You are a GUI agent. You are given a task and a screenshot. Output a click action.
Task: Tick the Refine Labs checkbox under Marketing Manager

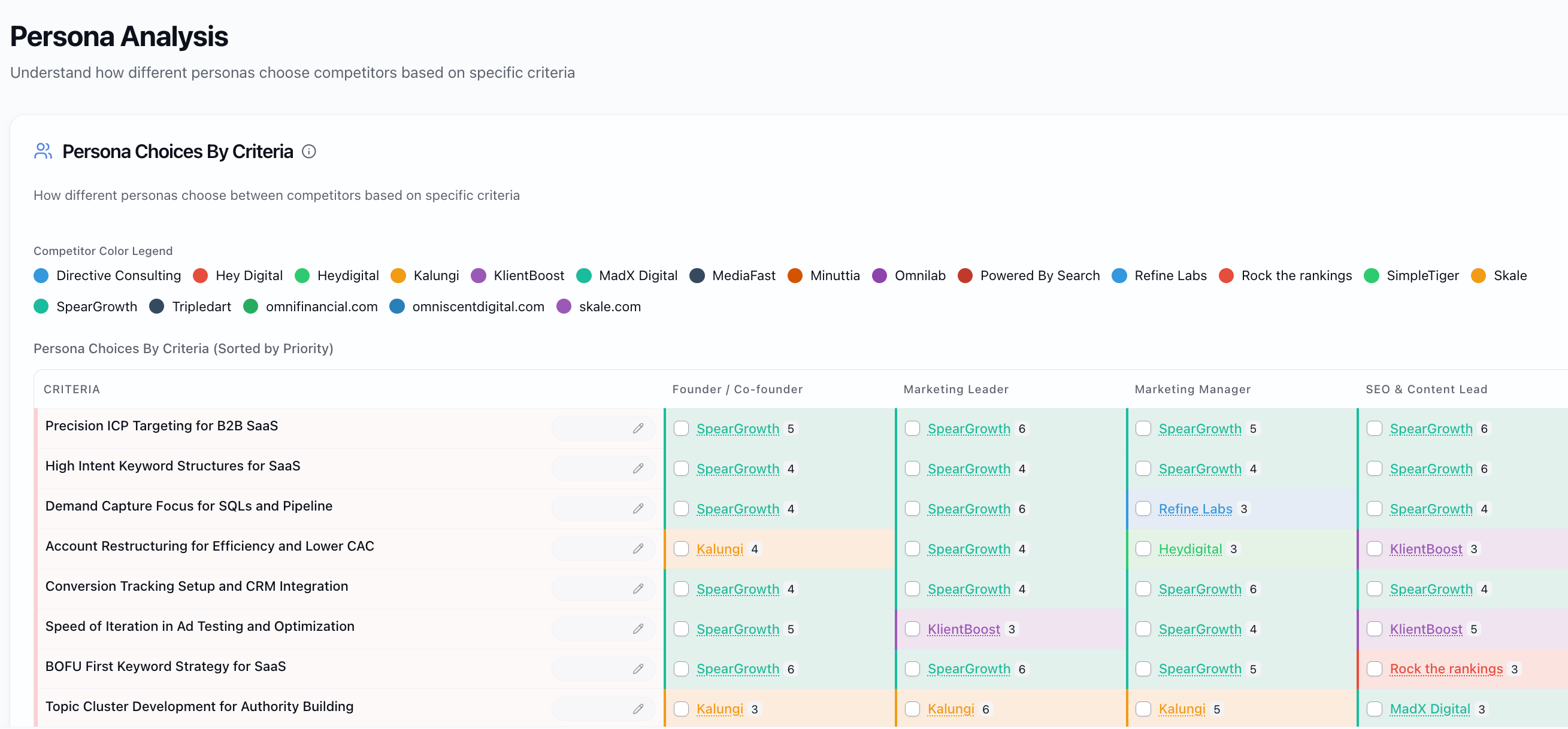point(1143,509)
